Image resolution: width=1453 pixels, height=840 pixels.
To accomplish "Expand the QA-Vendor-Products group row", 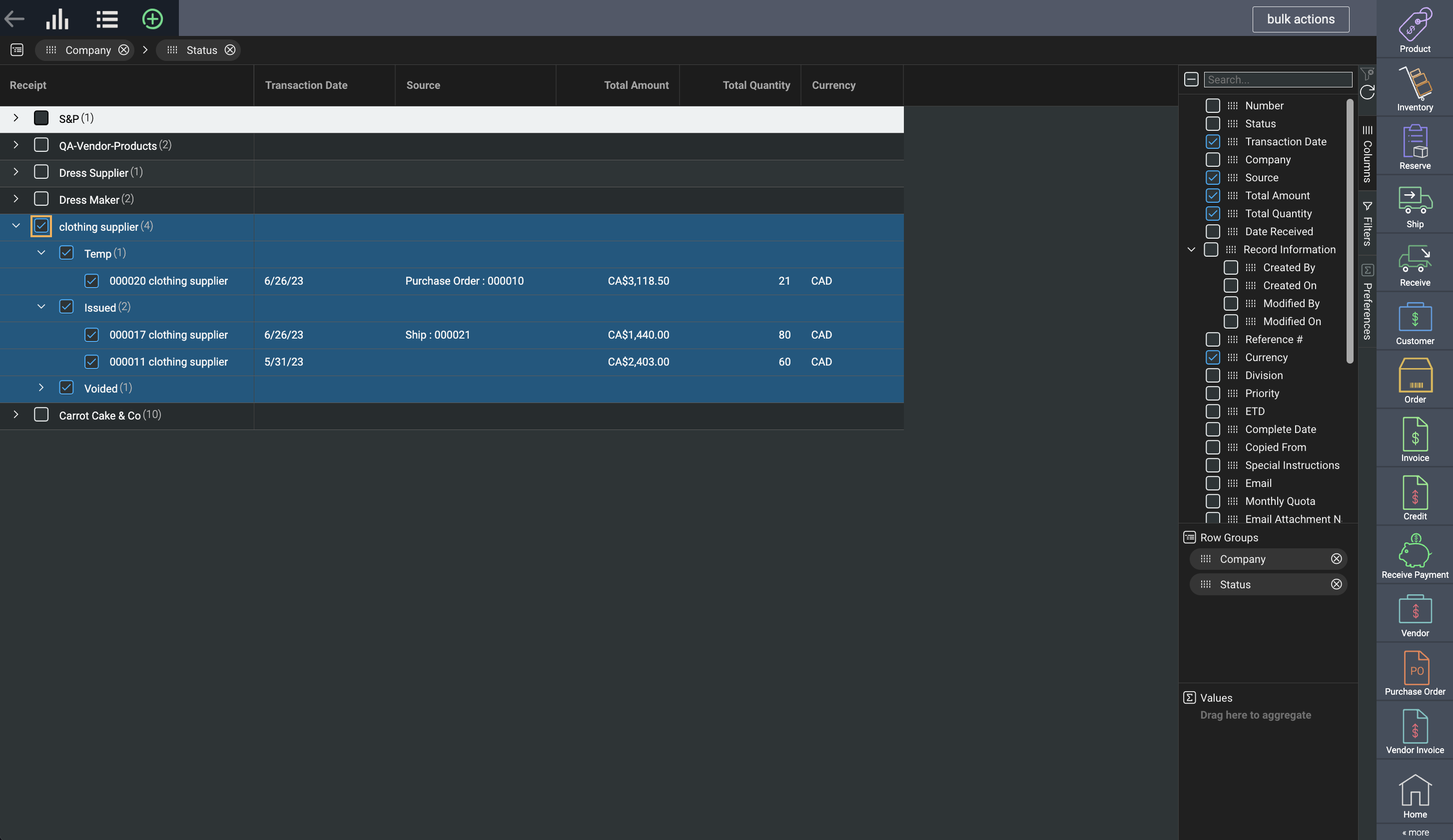I will click(x=16, y=145).
